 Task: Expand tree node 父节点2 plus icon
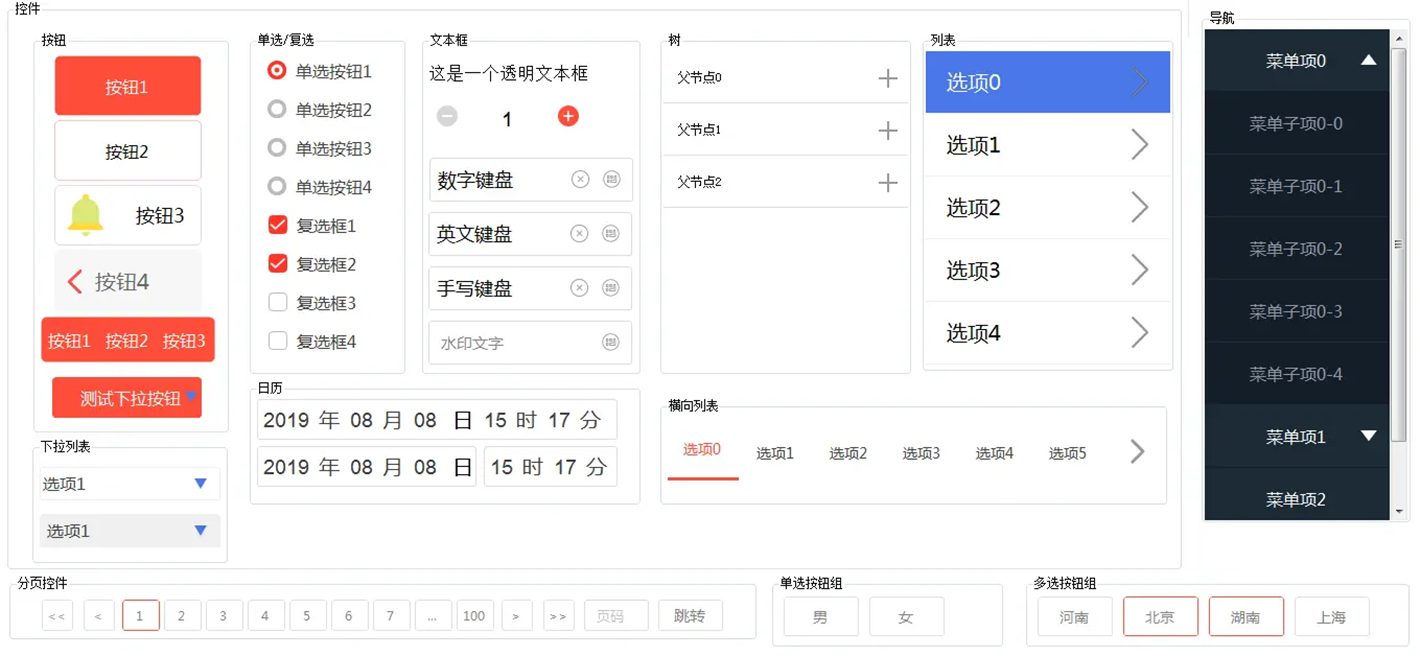point(888,182)
